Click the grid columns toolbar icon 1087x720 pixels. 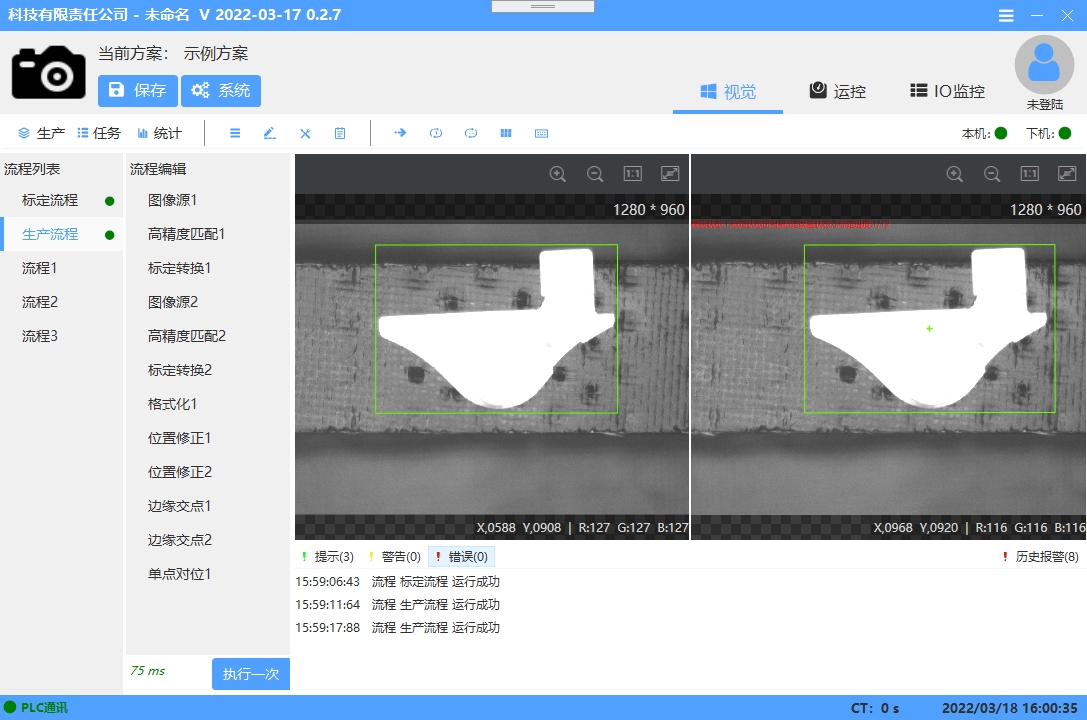(x=506, y=133)
